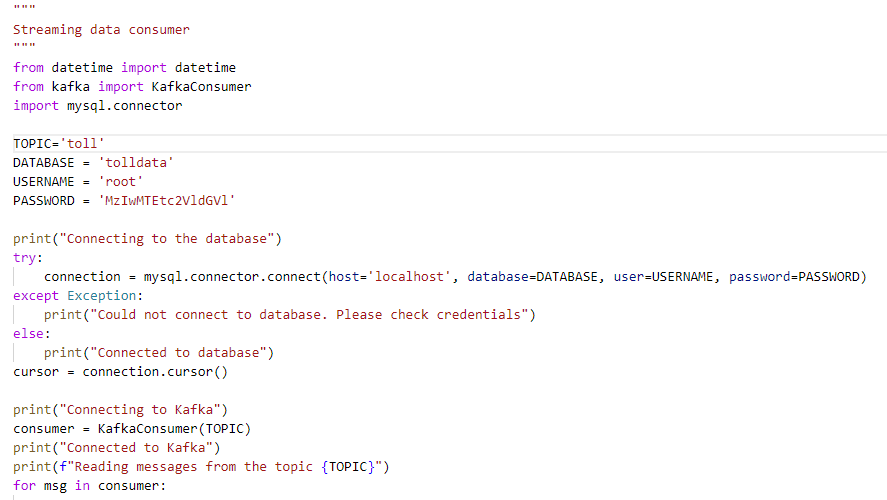Click the 'Streaming data consumer' docstring
Image resolution: width=887 pixels, height=500 pixels.
101,29
